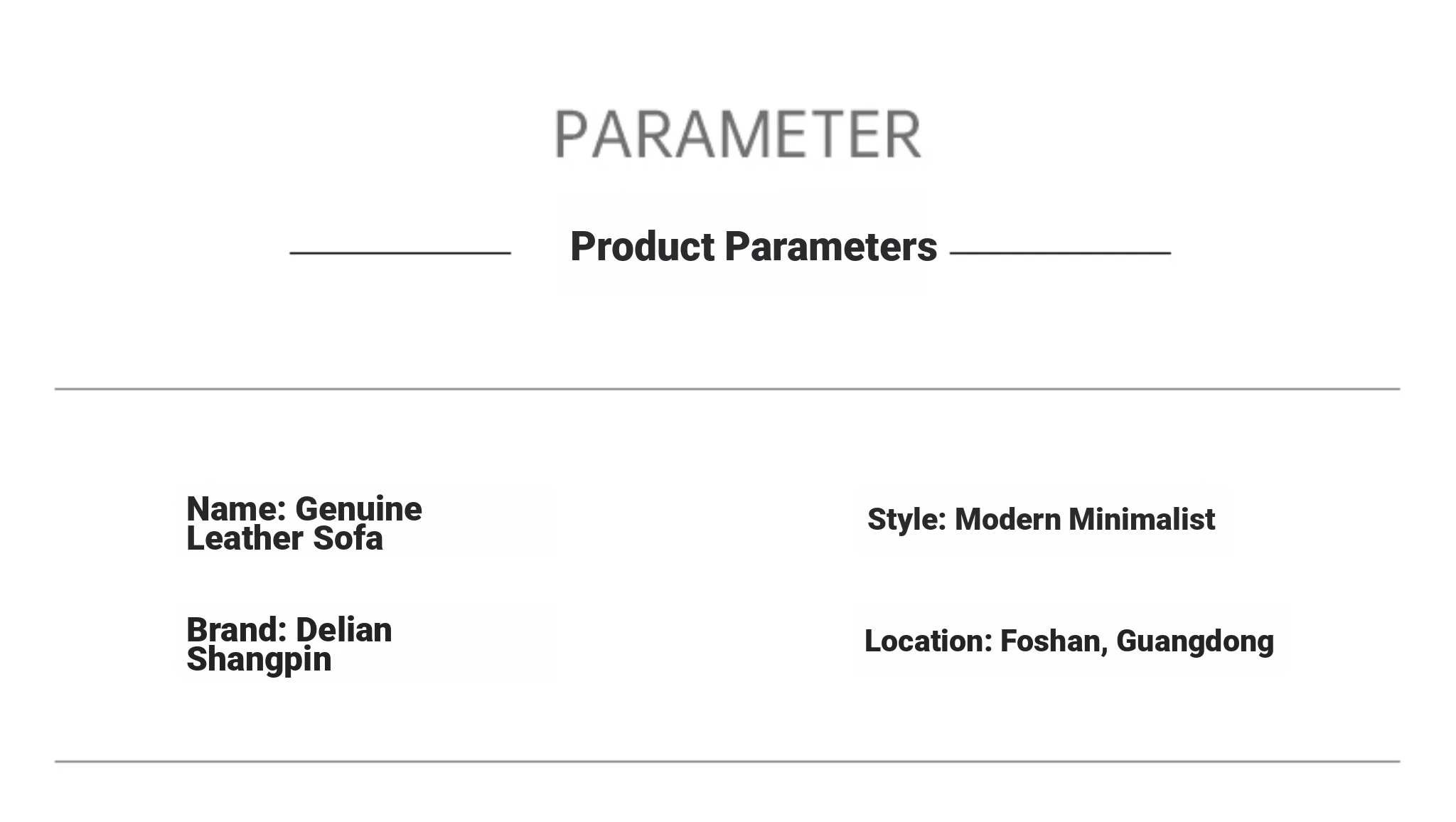
Task: Click the short line right of Product Parameters
Action: 1060,252
